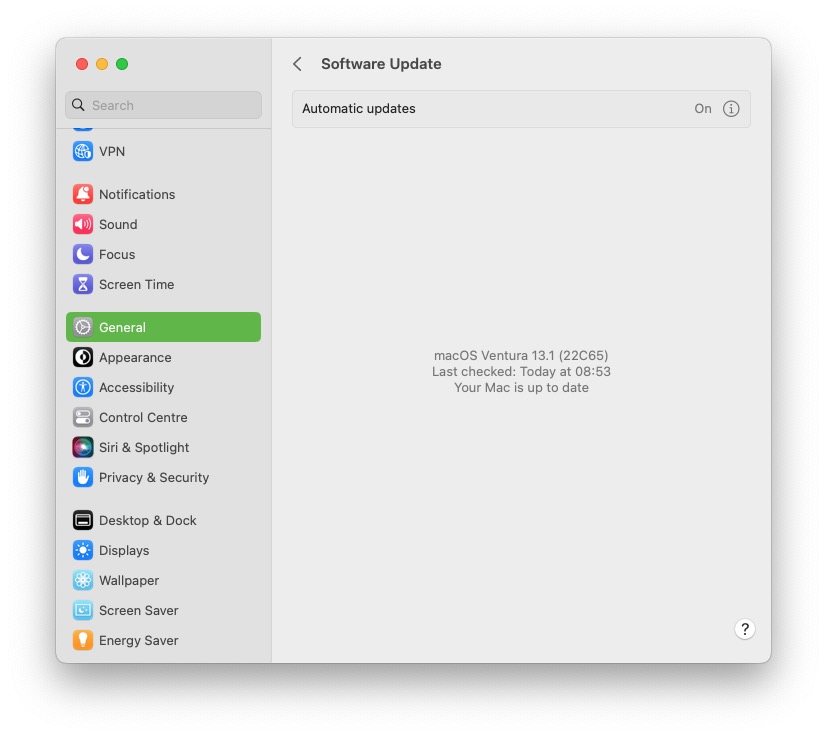Click the 'On' status text

703,109
